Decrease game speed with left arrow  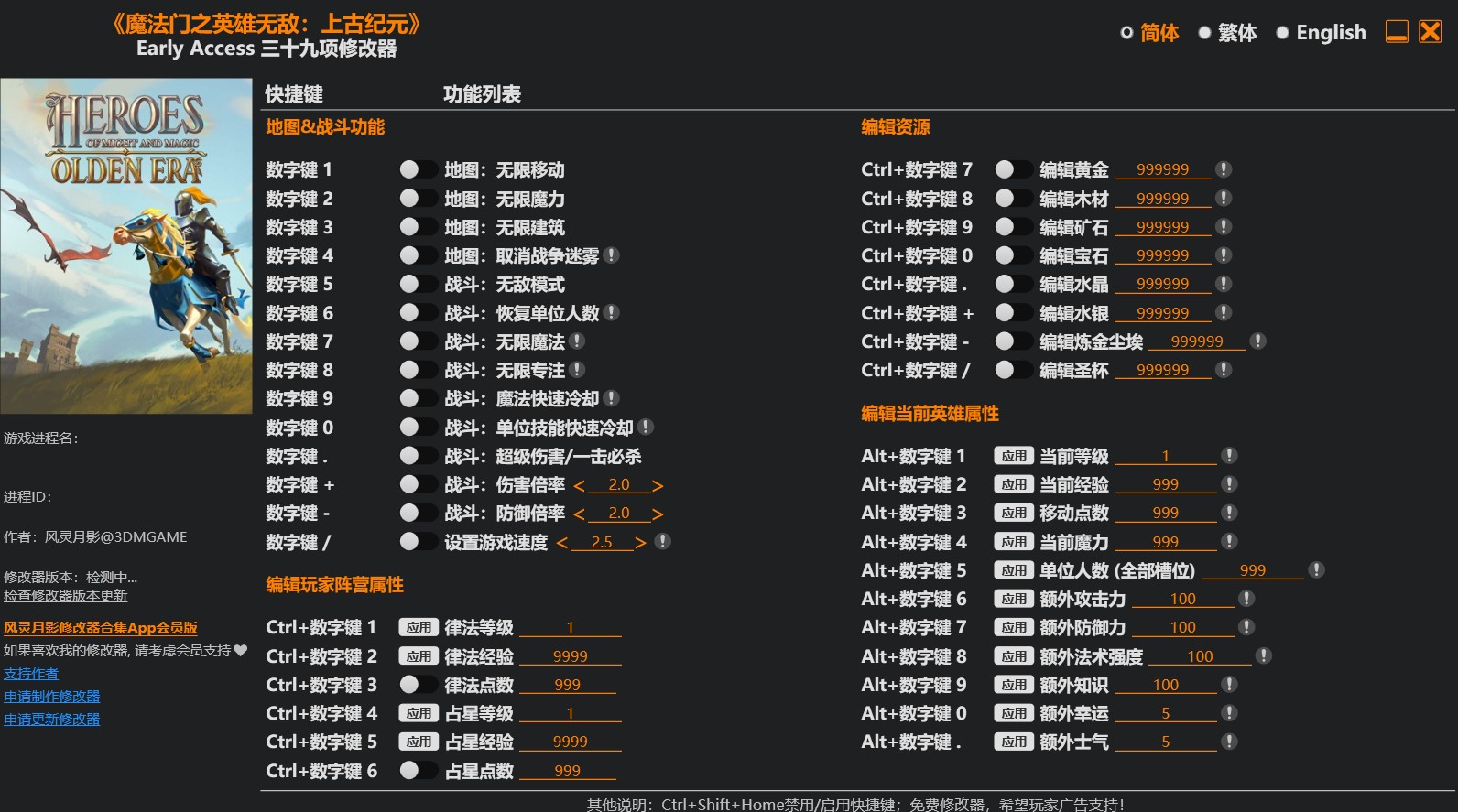pos(561,543)
